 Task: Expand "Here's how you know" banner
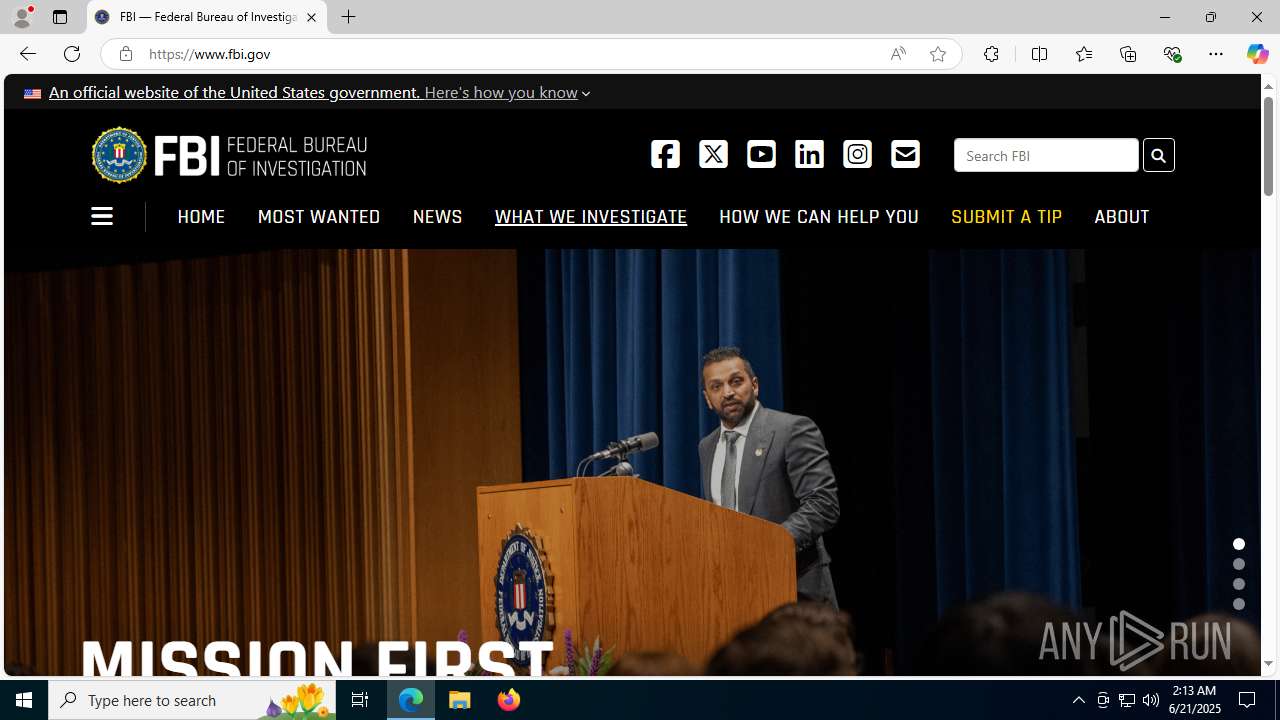507,92
